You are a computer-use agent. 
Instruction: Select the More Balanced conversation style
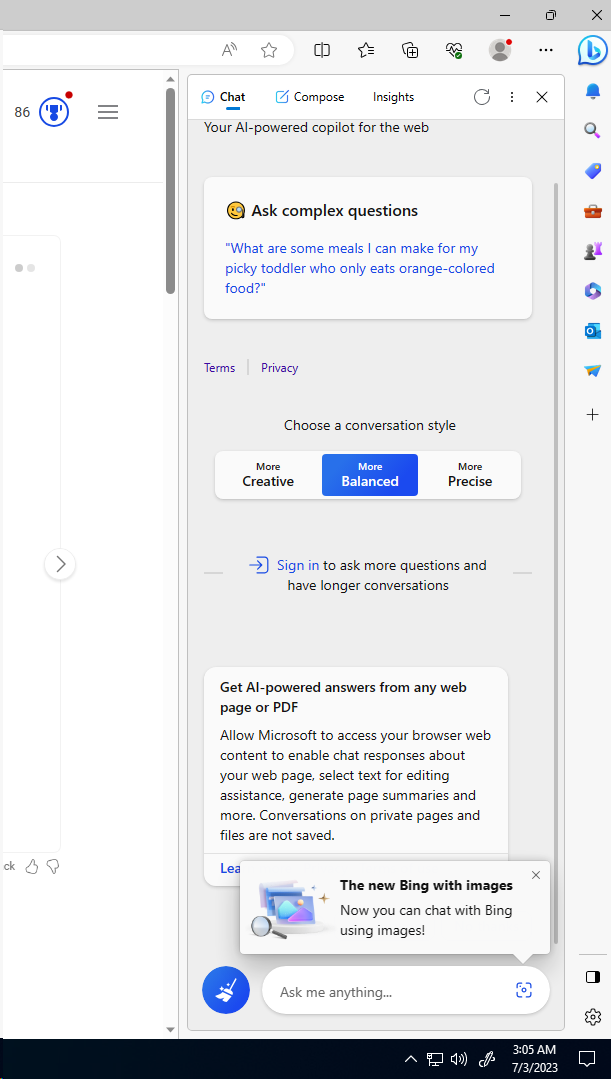pyautogui.click(x=370, y=475)
